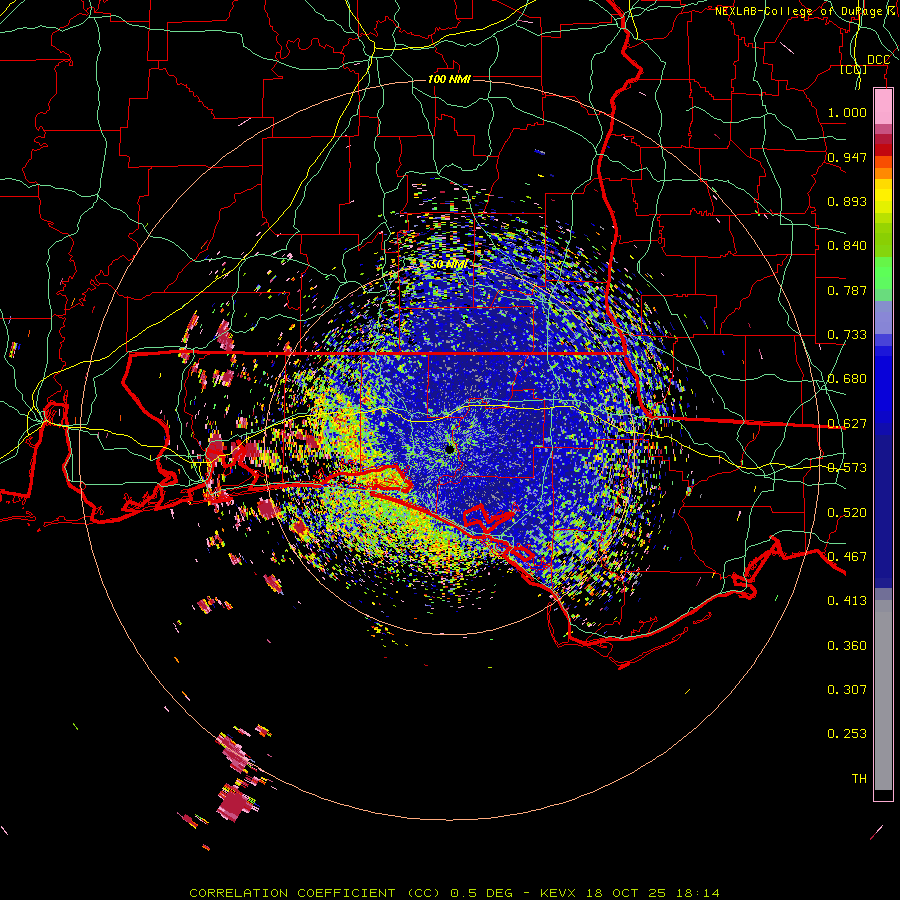Click the CORRELATION COEFFICIENT title text
The height and width of the screenshot is (900, 900).
pyautogui.click(x=292, y=893)
